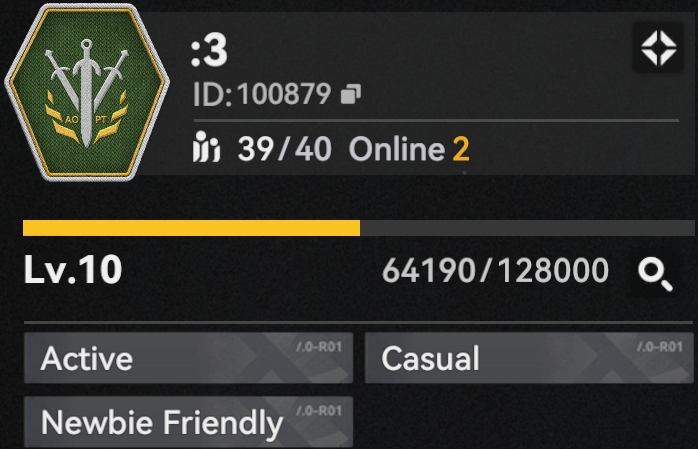Click the yellow filled part of the experience bar
The height and width of the screenshot is (449, 698).
pyautogui.click(x=191, y=228)
